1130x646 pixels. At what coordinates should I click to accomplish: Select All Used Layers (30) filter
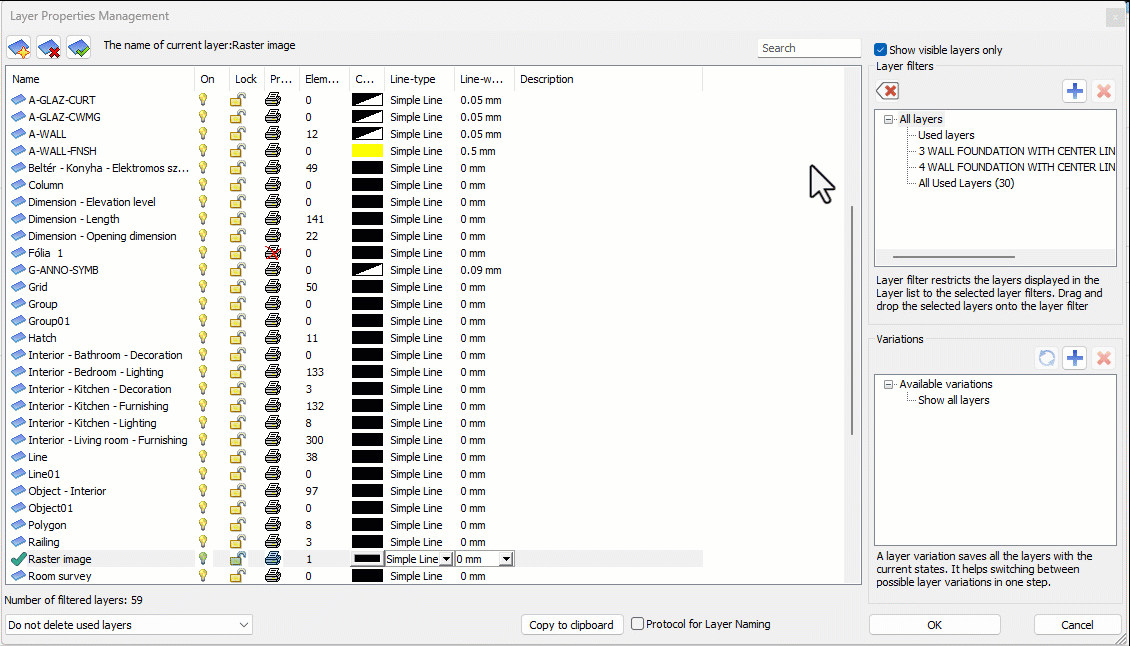[966, 183]
